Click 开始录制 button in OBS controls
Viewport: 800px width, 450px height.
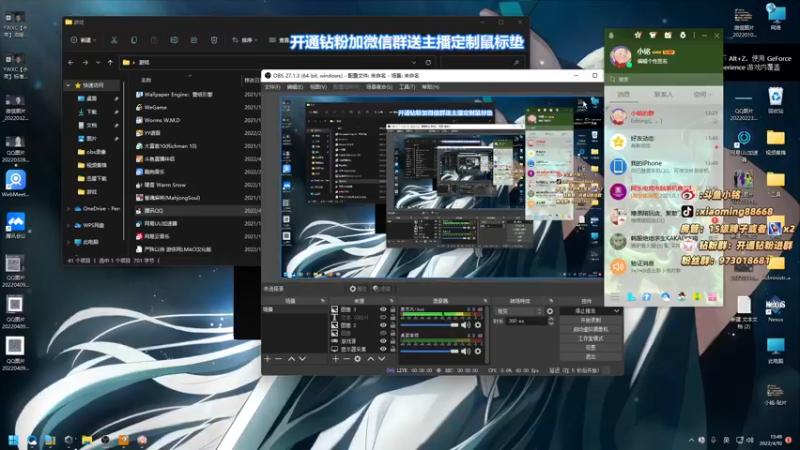[x=590, y=320]
